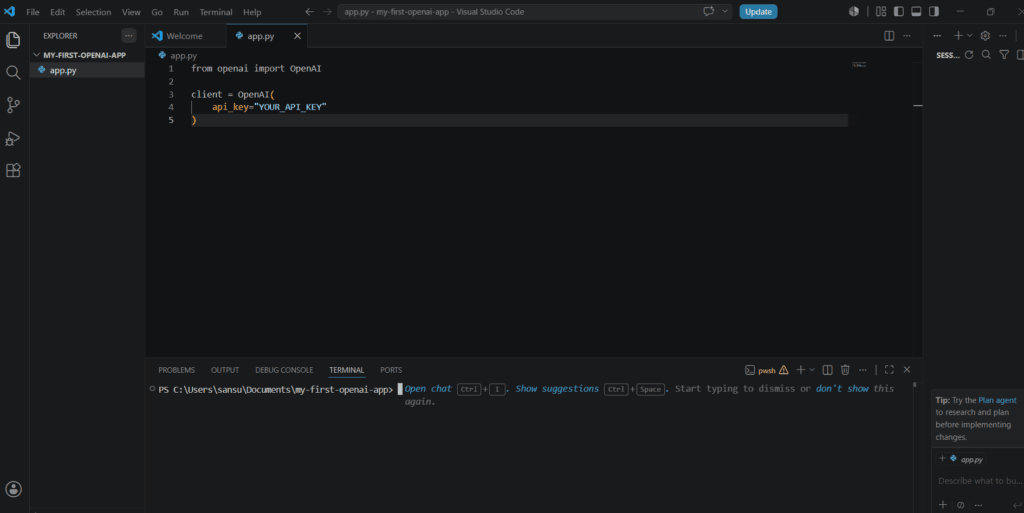This screenshot has height=513, width=1024.
Task: Open the Go menu
Action: pyautogui.click(x=157, y=12)
